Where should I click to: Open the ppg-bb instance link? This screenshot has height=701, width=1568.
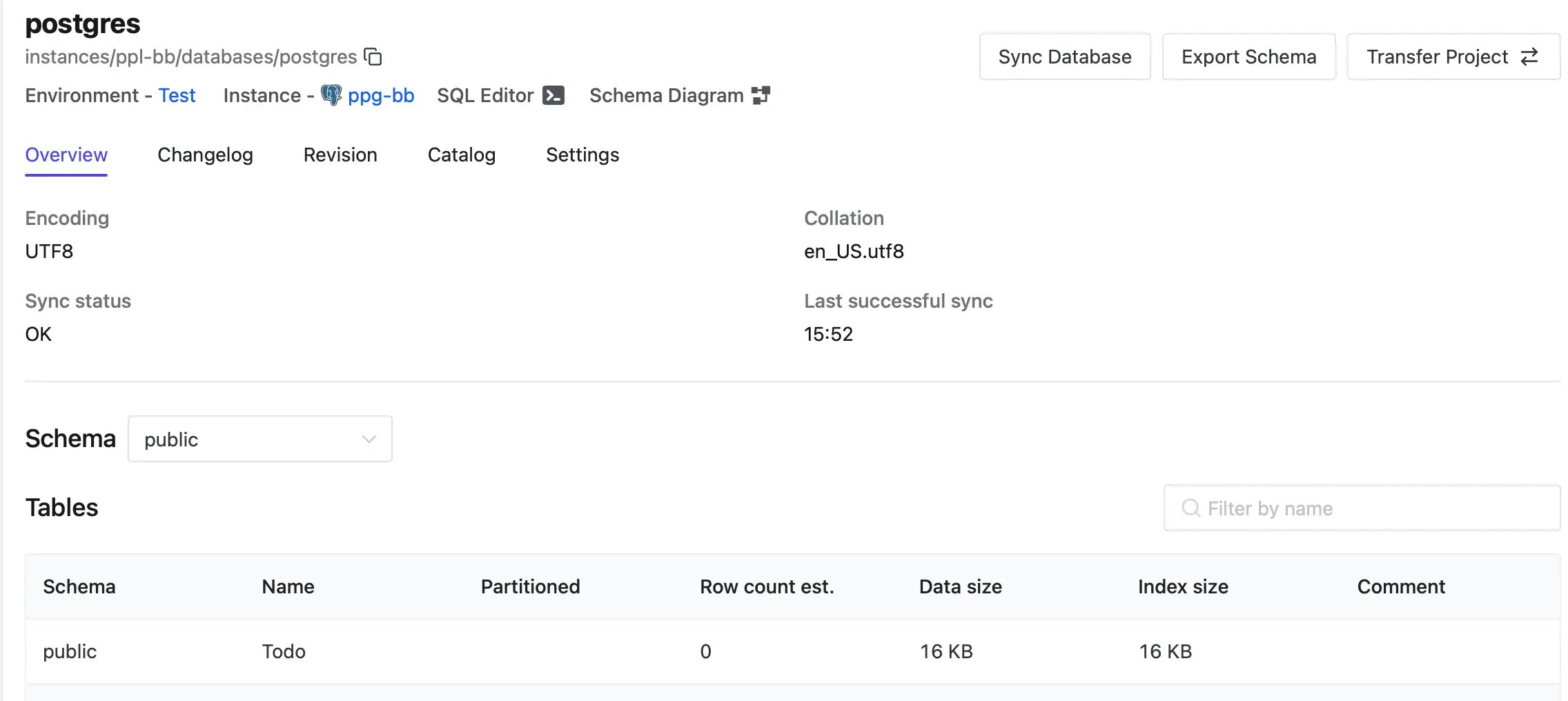pyautogui.click(x=380, y=95)
